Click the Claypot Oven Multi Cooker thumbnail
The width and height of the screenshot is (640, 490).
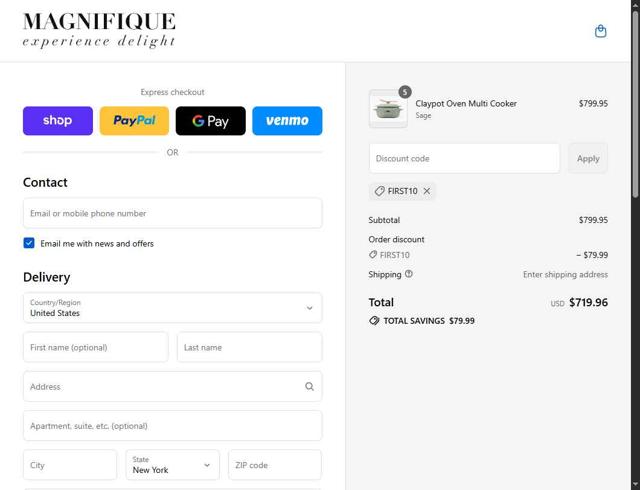(x=388, y=109)
